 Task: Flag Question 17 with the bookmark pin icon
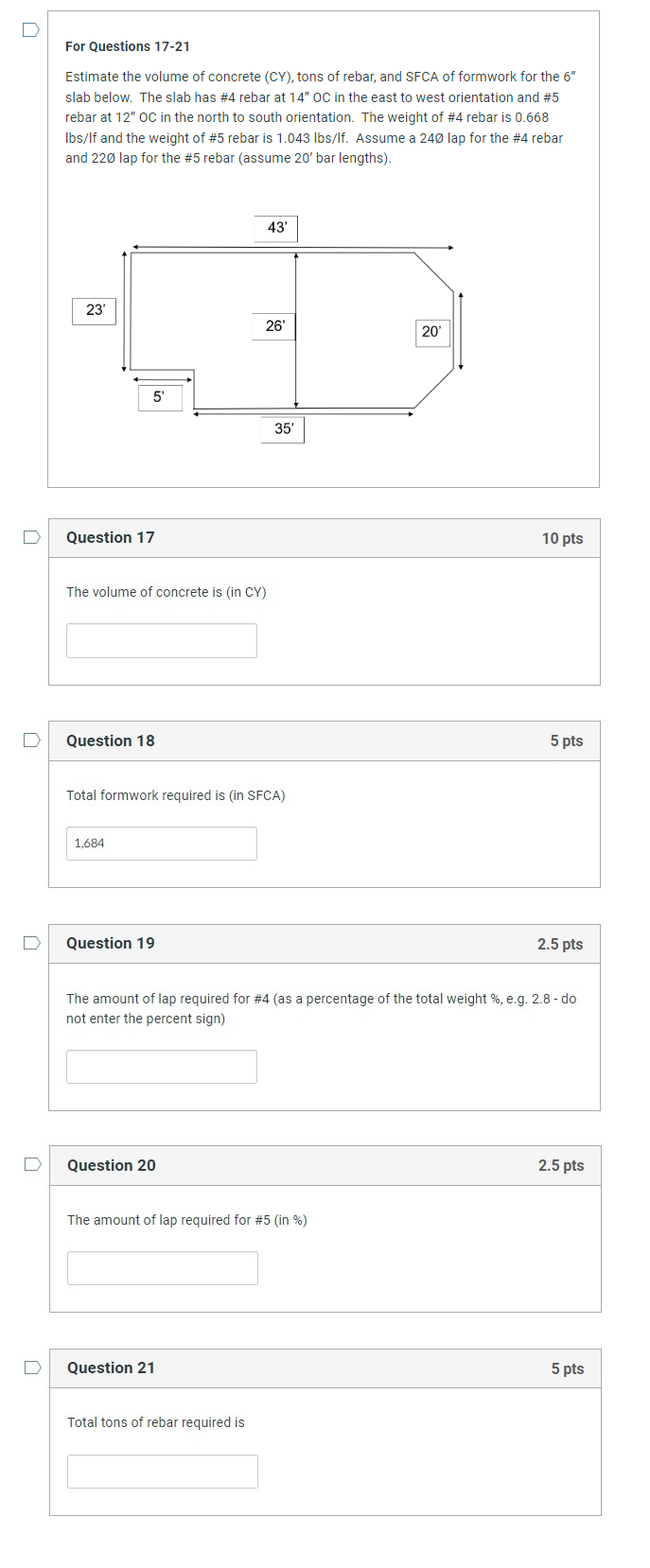[31, 536]
